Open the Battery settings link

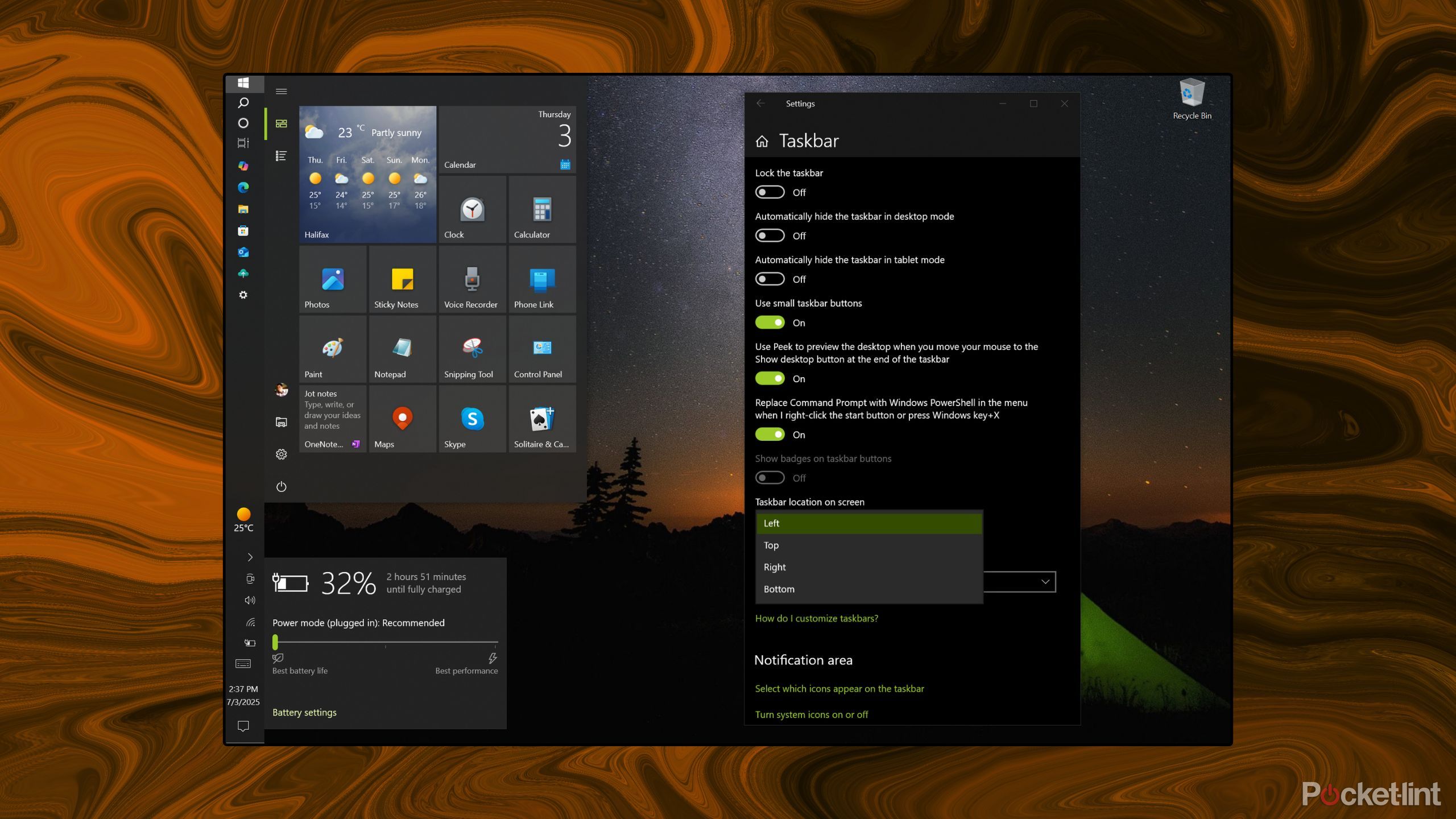pos(304,713)
